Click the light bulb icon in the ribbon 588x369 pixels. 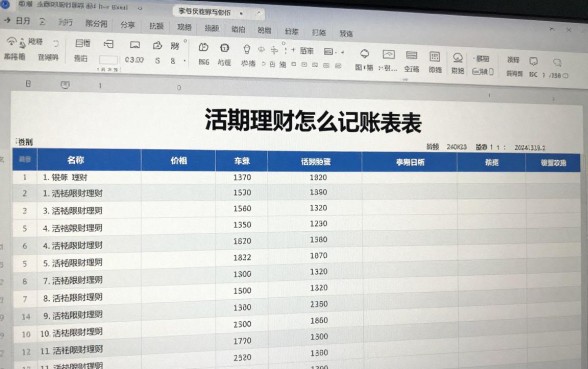tap(246, 49)
